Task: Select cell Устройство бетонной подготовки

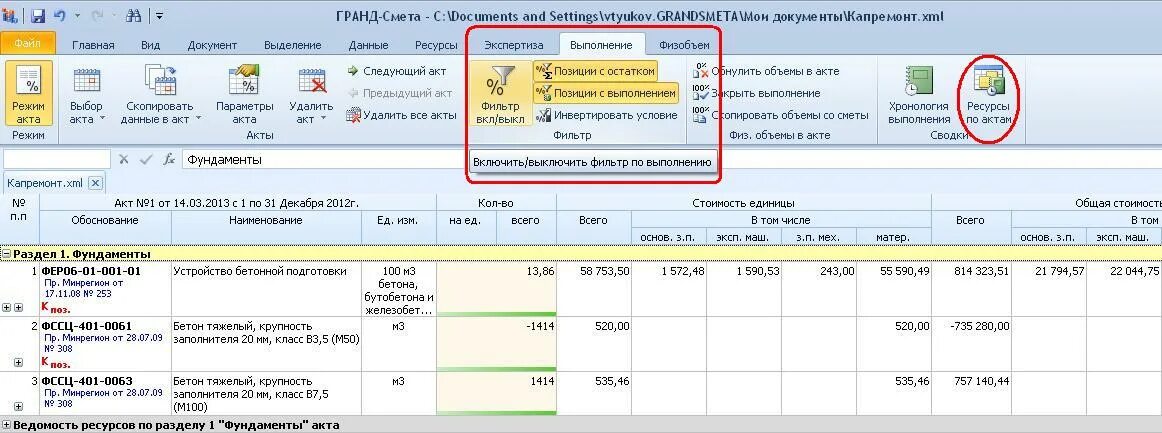Action: (266, 288)
